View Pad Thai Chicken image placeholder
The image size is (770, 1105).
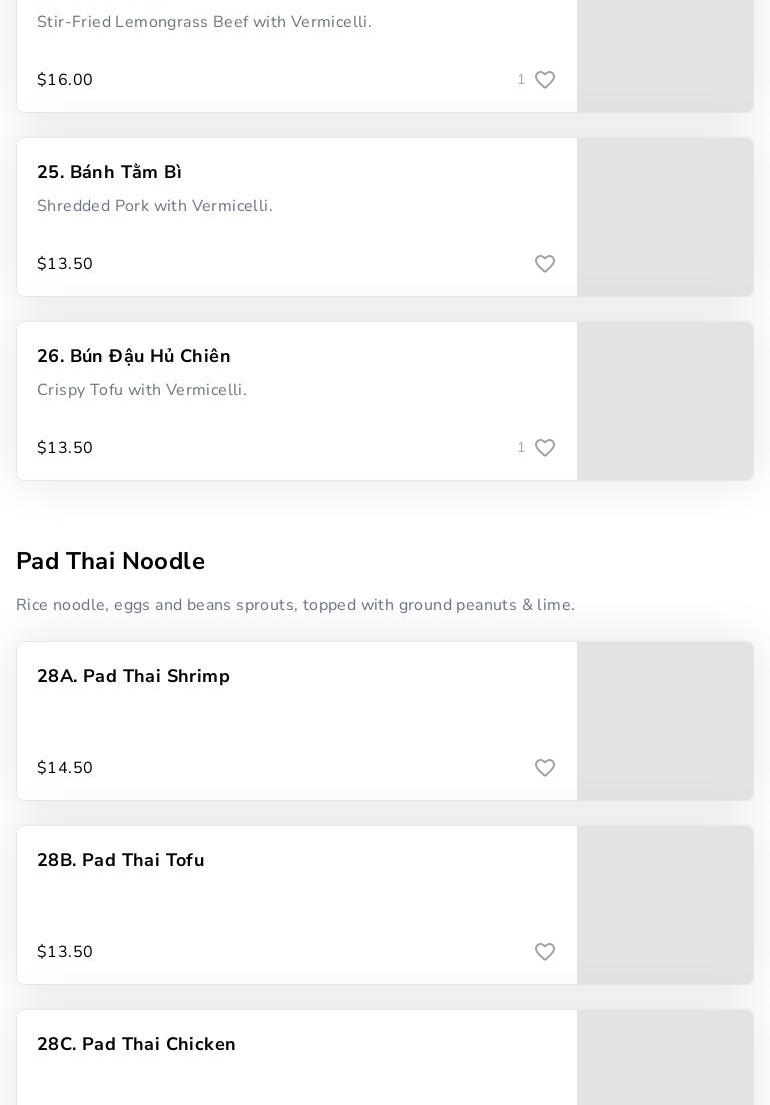(665, 1057)
